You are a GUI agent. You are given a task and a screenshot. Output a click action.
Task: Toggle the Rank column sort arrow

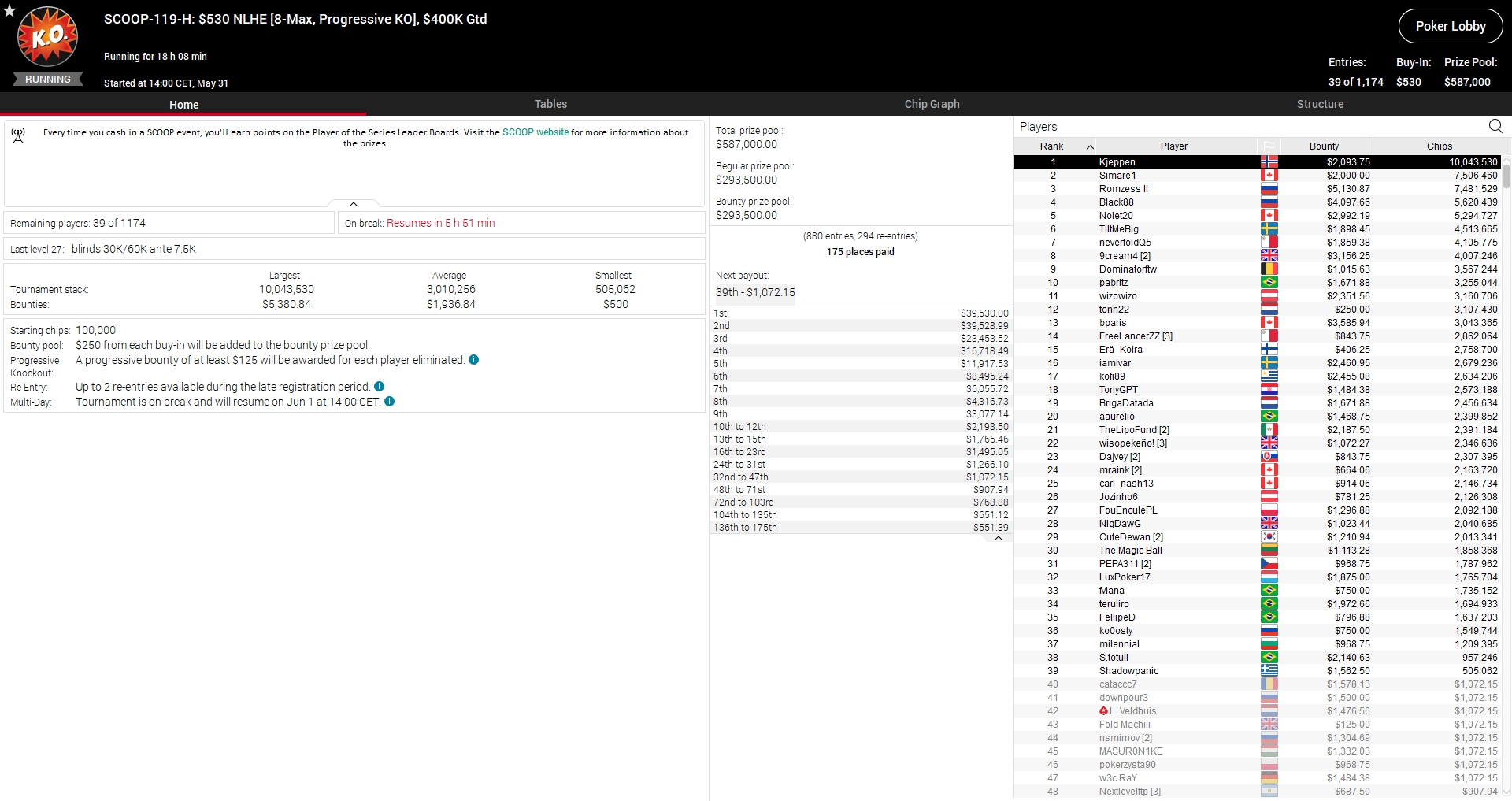point(1090,147)
